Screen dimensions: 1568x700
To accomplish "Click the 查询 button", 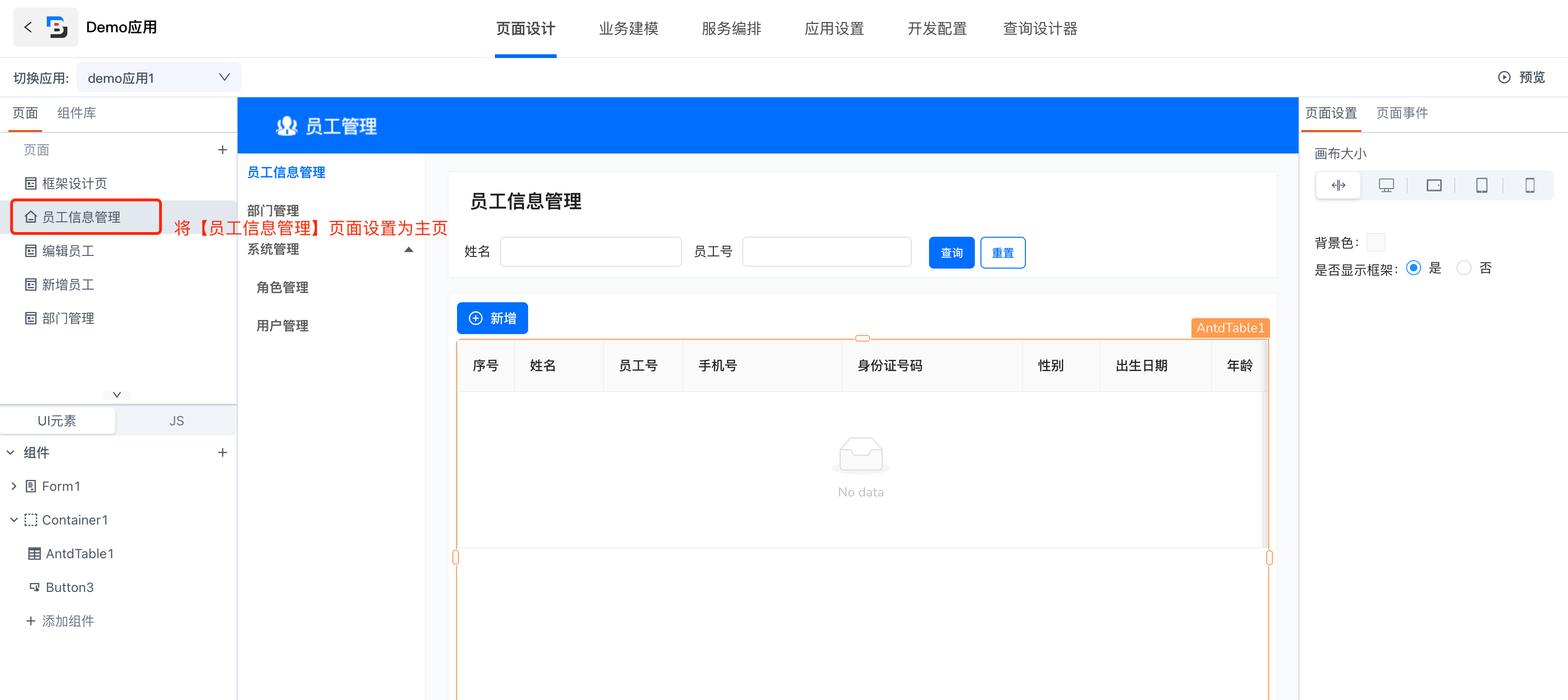I will point(951,253).
